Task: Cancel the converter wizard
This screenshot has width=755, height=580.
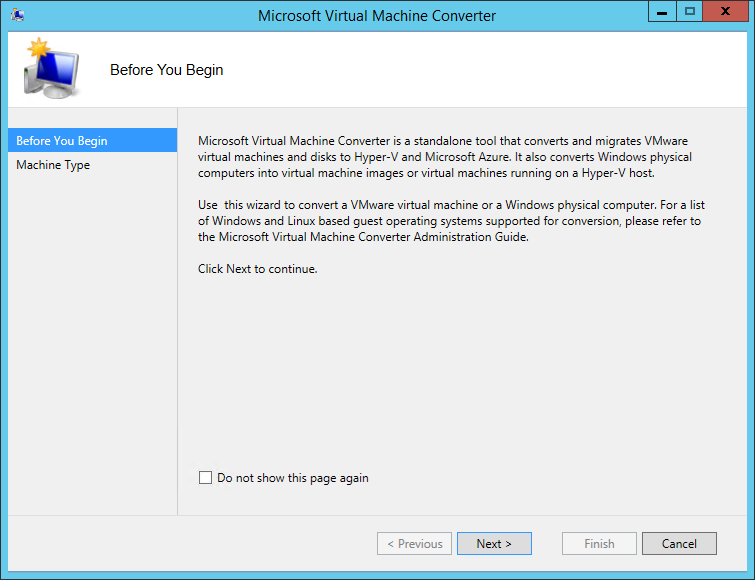Action: pyautogui.click(x=679, y=543)
